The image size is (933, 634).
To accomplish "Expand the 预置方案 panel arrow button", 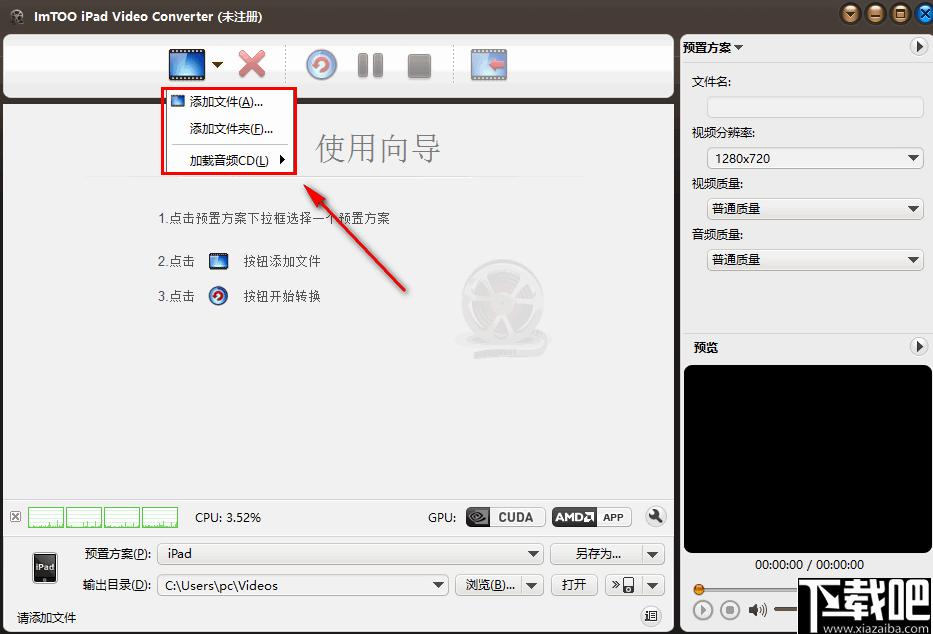I will 919,47.
